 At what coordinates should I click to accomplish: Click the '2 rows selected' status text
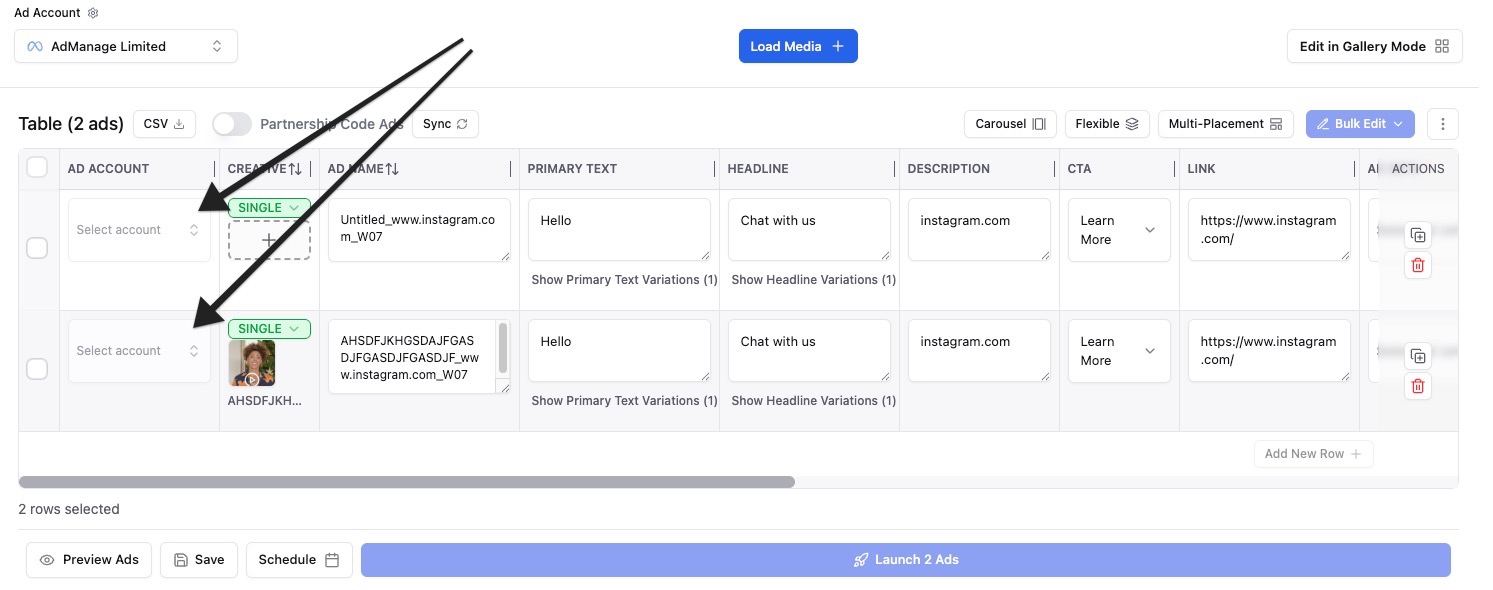(69, 509)
